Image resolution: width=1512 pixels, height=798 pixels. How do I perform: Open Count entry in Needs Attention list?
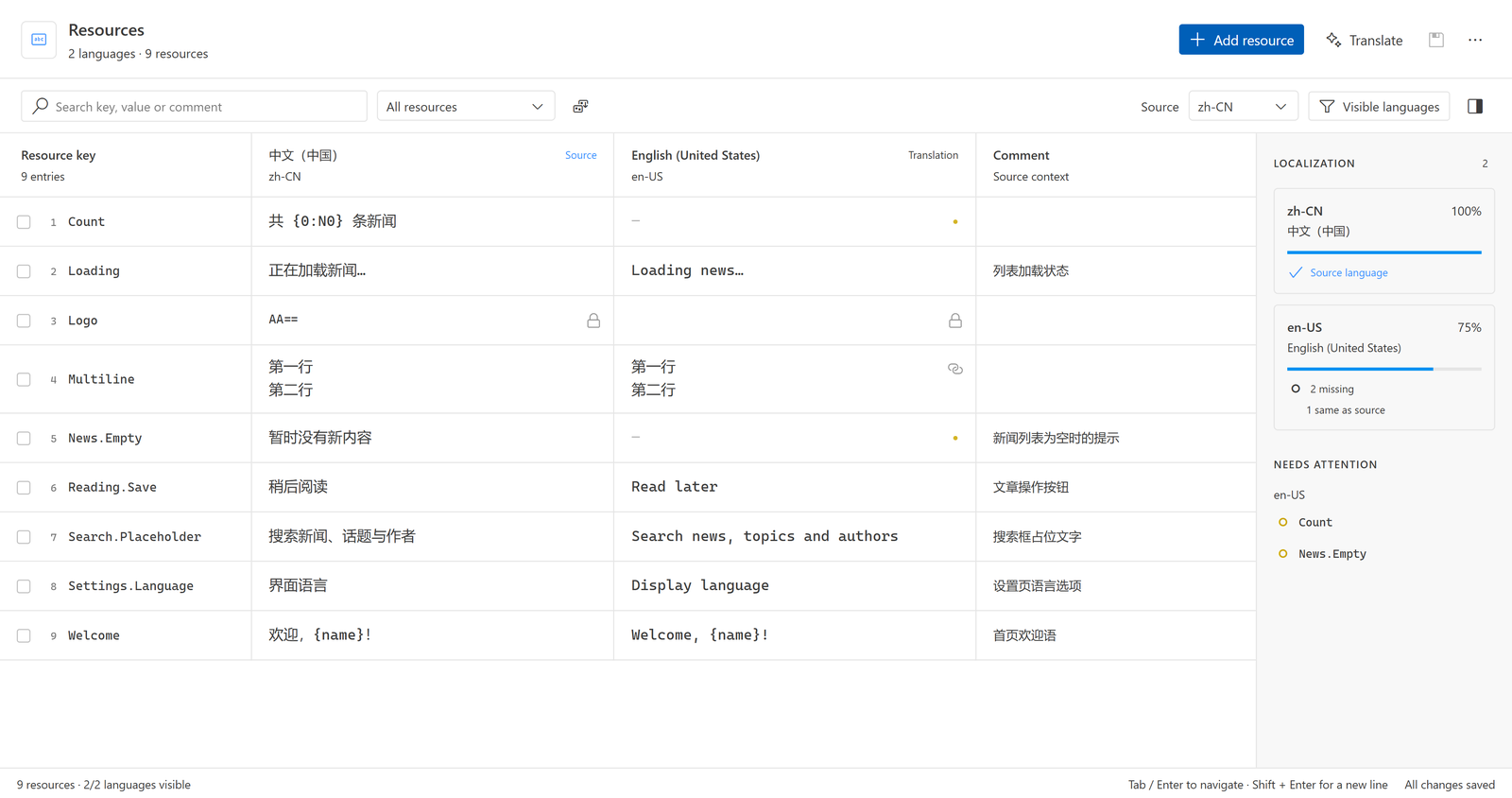click(x=1314, y=522)
